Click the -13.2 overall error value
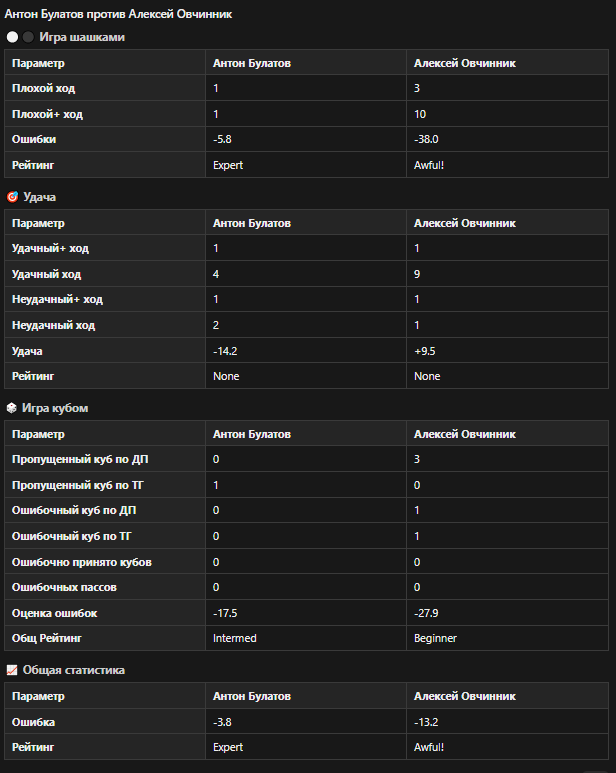 click(426, 722)
